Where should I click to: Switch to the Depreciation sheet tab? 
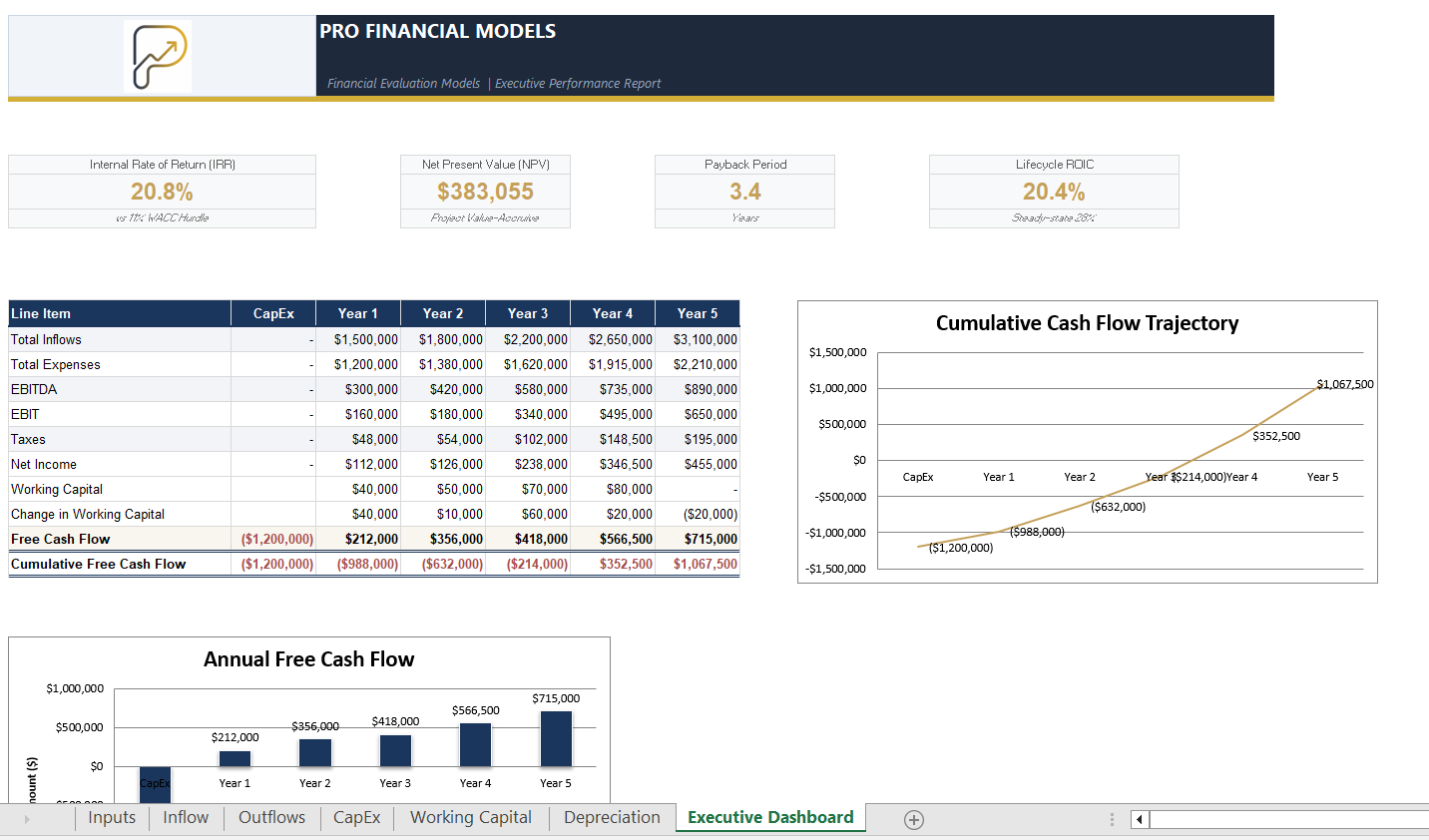[612, 818]
